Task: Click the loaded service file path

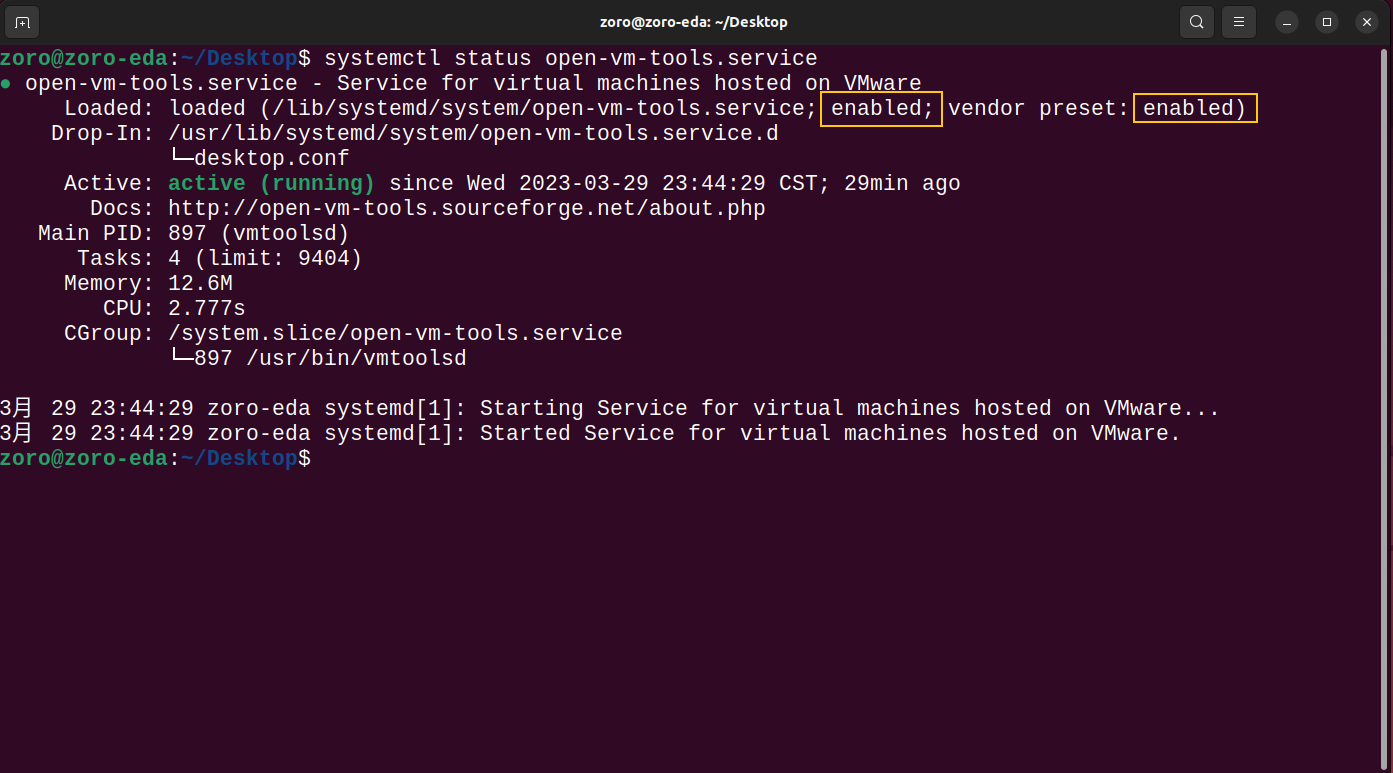Action: pyautogui.click(x=538, y=109)
